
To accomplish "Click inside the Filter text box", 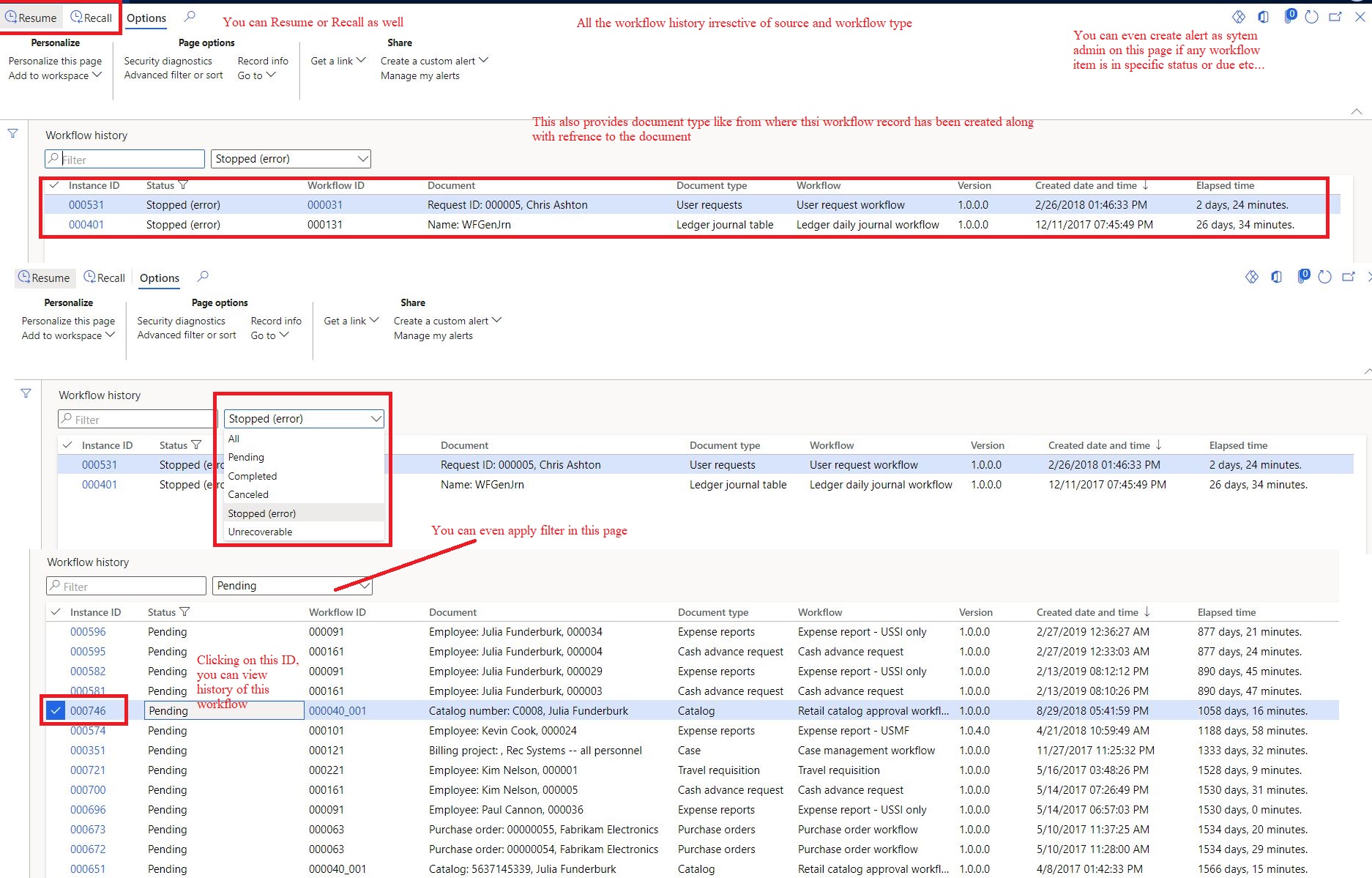I will (x=124, y=158).
